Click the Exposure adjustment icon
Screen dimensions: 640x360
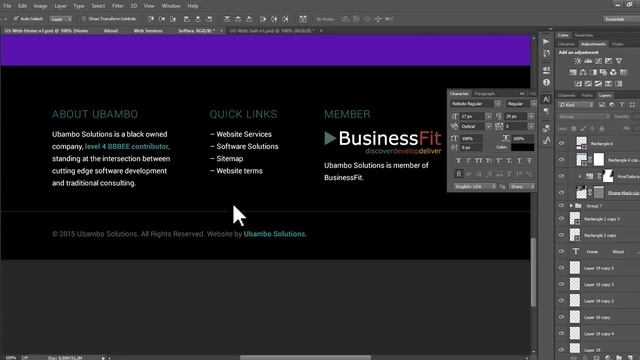coord(609,61)
